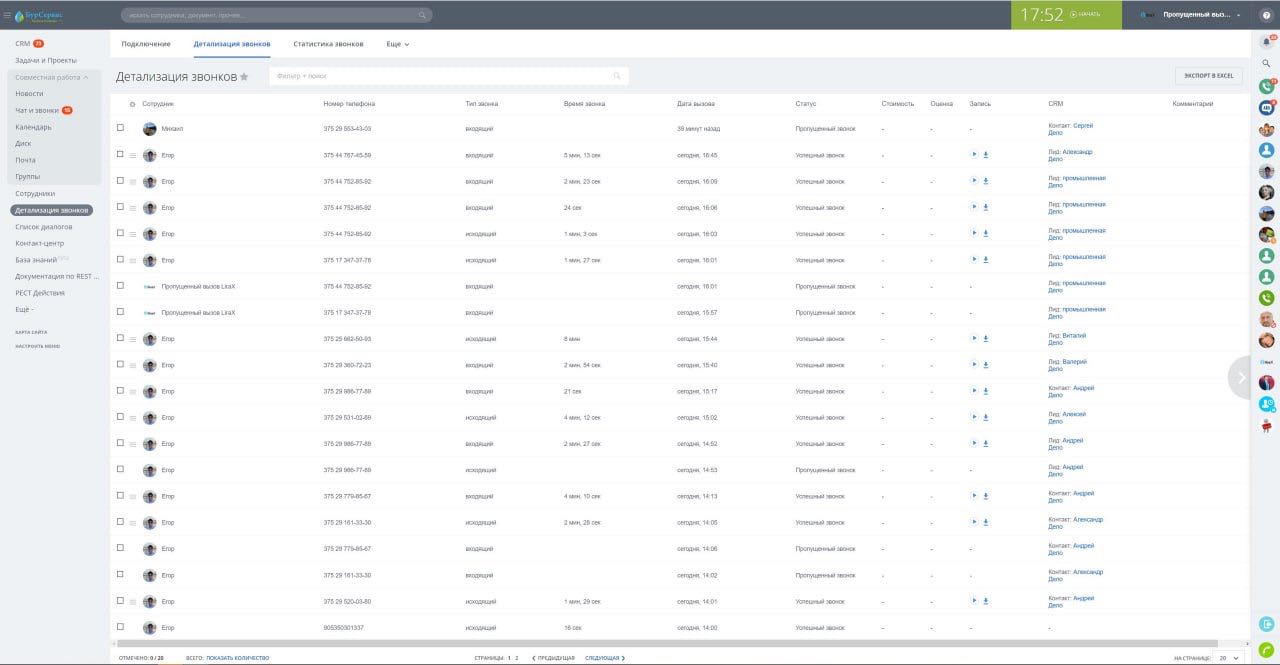Go to next page via Следующая link
The width and height of the screenshot is (1280, 665).
tap(605, 658)
